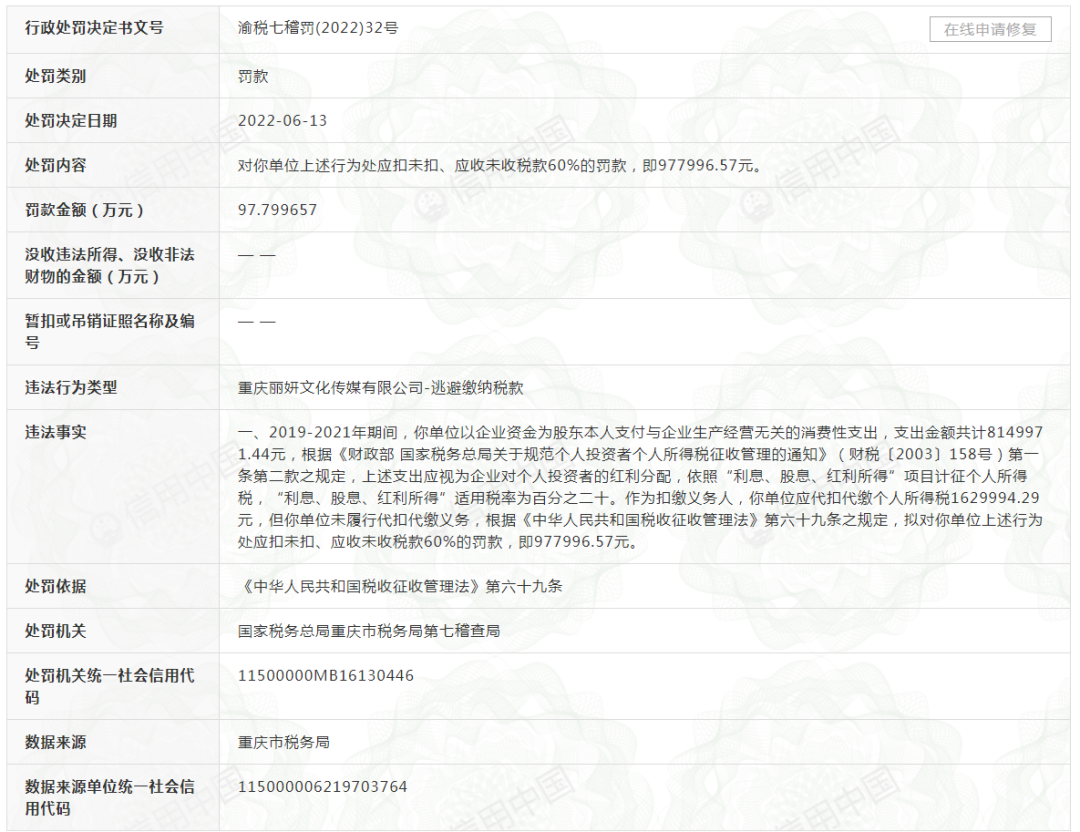Click the 罚款金额（万元） label
The image size is (1080, 832).
coord(85,210)
